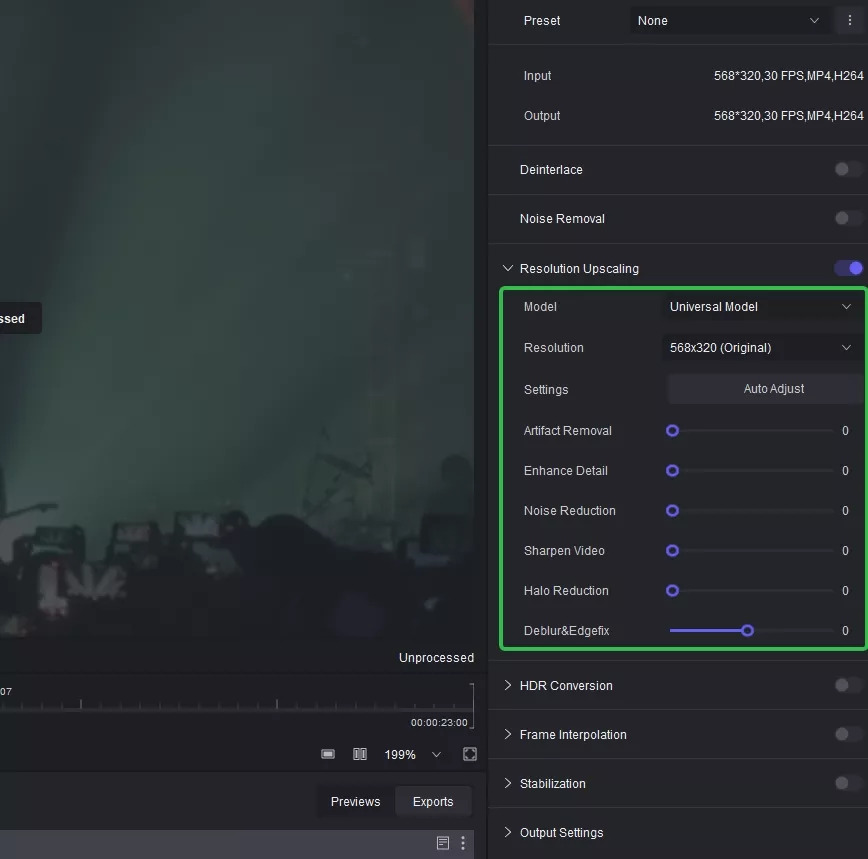This screenshot has height=859, width=868.
Task: Open the Model dropdown showing Universal Model
Action: (x=760, y=307)
